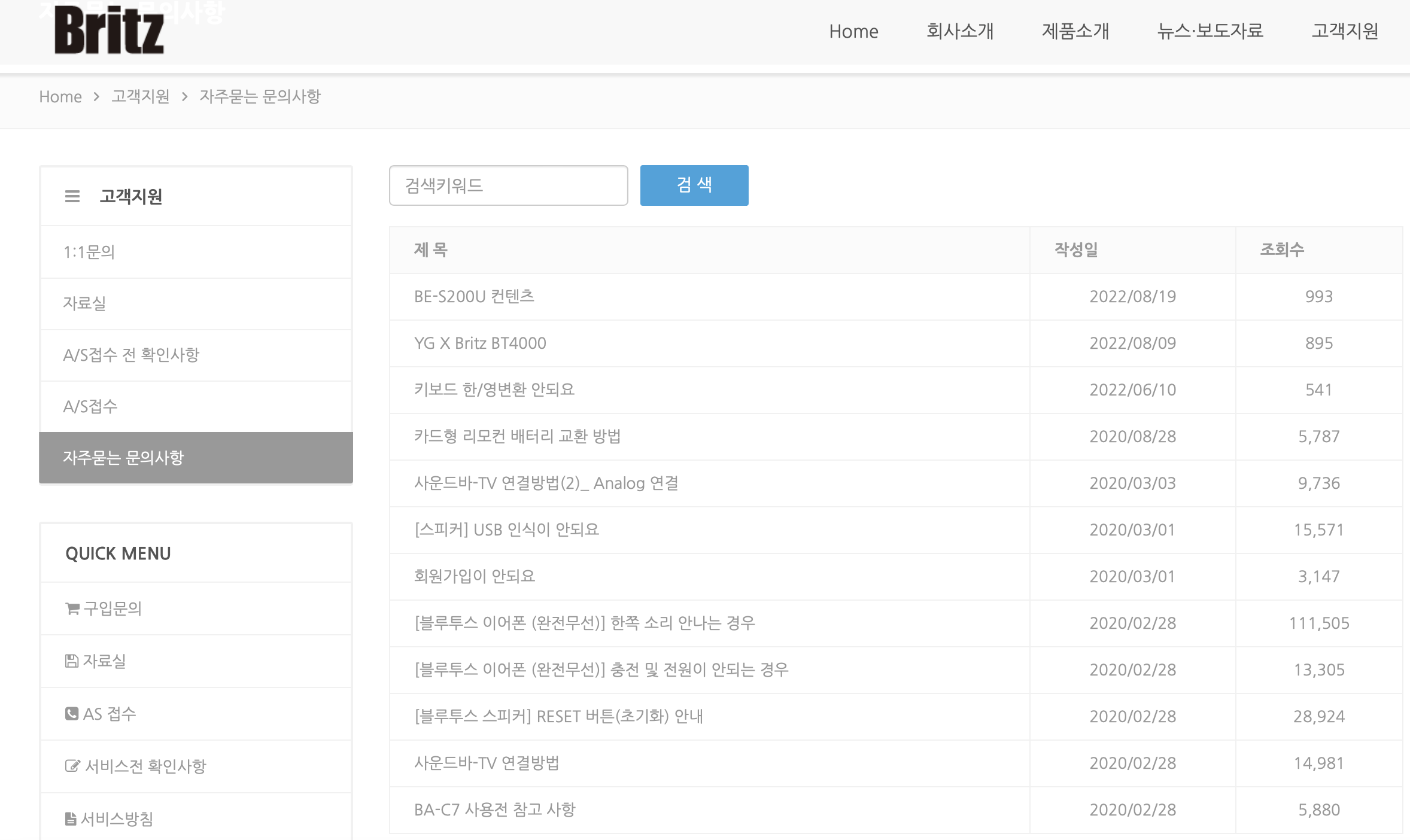The width and height of the screenshot is (1410, 840).
Task: Open 사운드바-TV 연결방법 post dated 2020/02/28
Action: pos(487,763)
